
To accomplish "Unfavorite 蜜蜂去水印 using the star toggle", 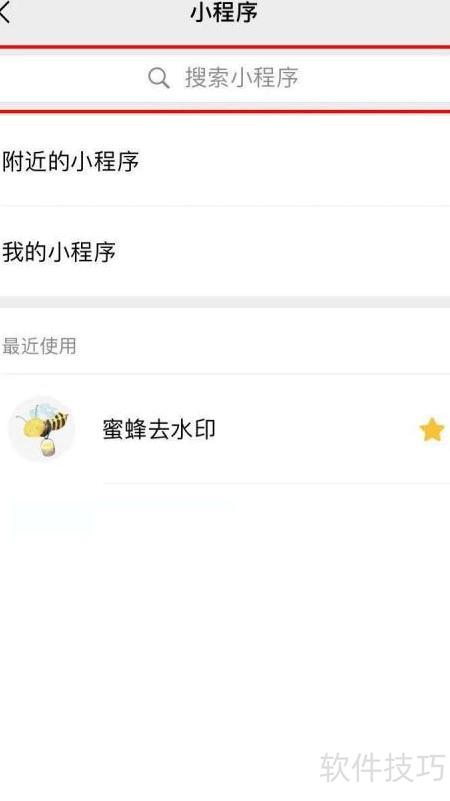I will click(432, 429).
